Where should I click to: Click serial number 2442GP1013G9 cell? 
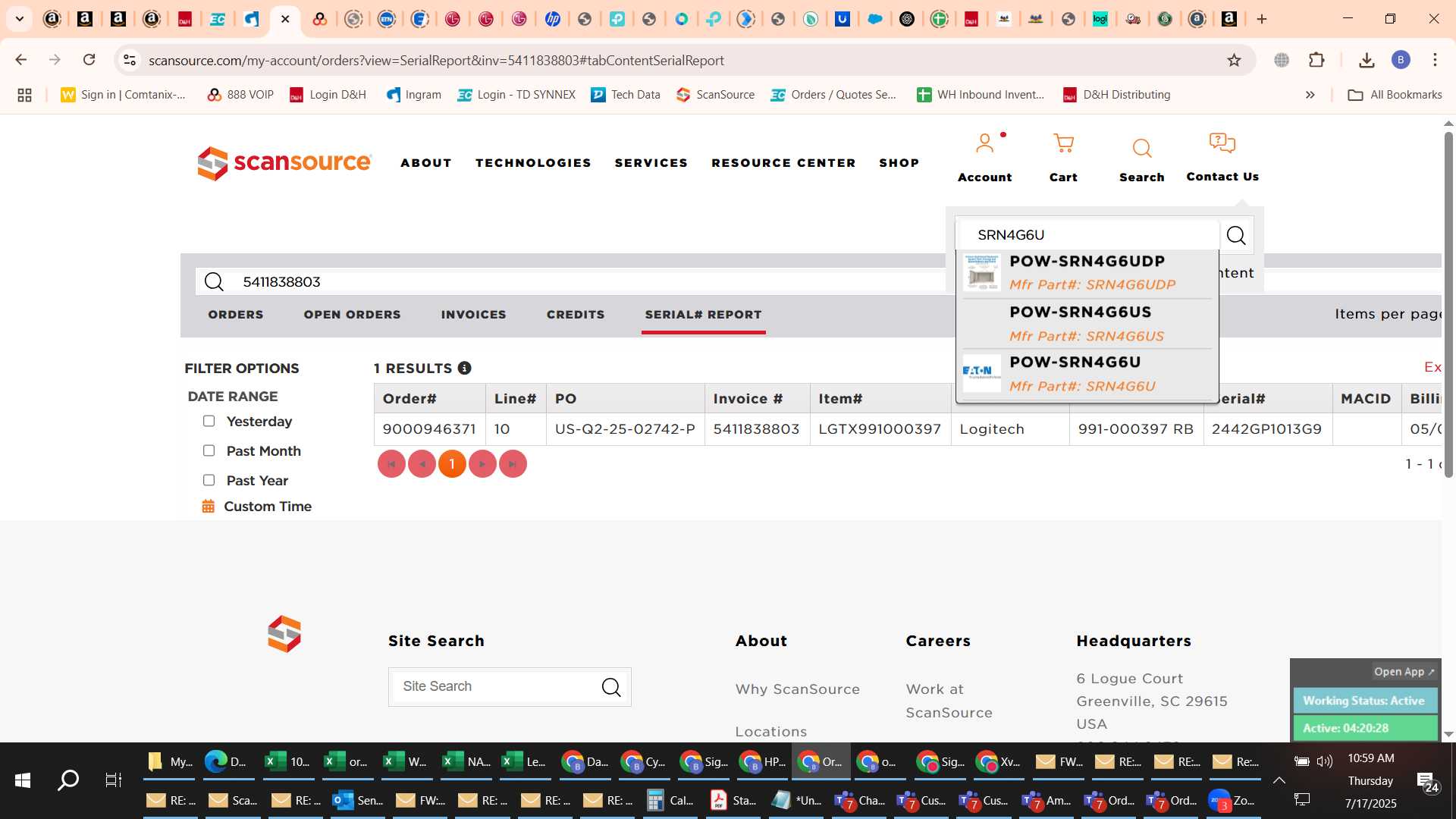tap(1267, 429)
